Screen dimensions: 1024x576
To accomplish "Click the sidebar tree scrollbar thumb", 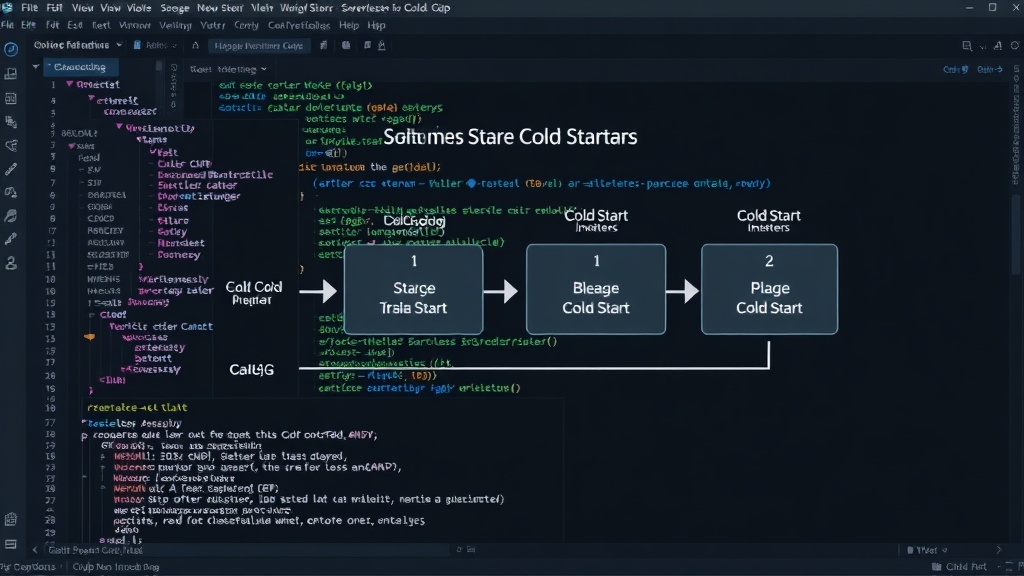I will point(159,67).
